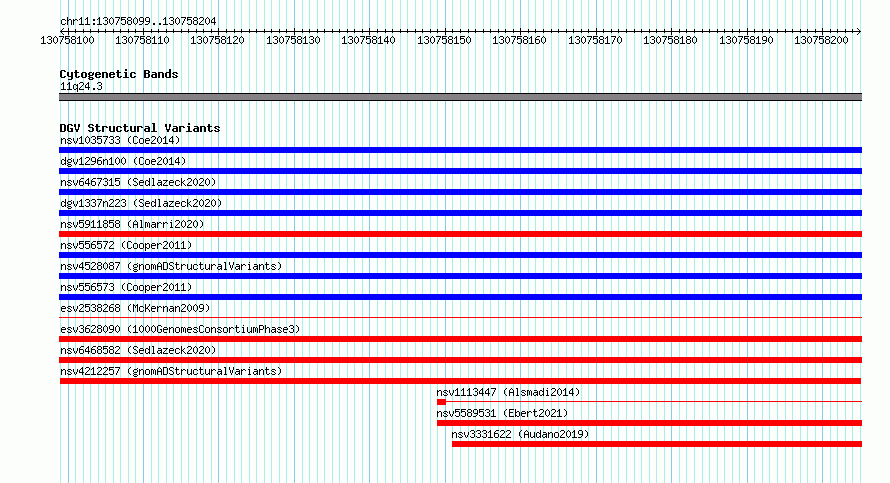The height and width of the screenshot is (483, 890).
Task: Click ruler position 130758110
Action: click(x=142, y=40)
